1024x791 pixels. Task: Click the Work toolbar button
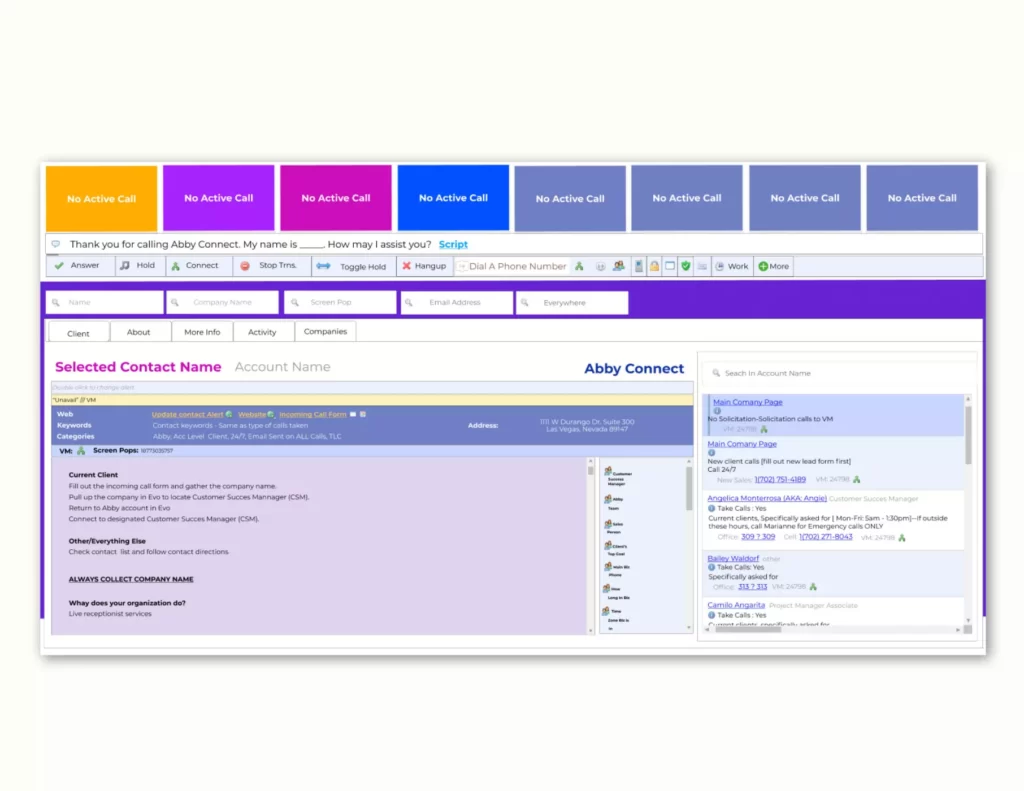pyautogui.click(x=732, y=266)
